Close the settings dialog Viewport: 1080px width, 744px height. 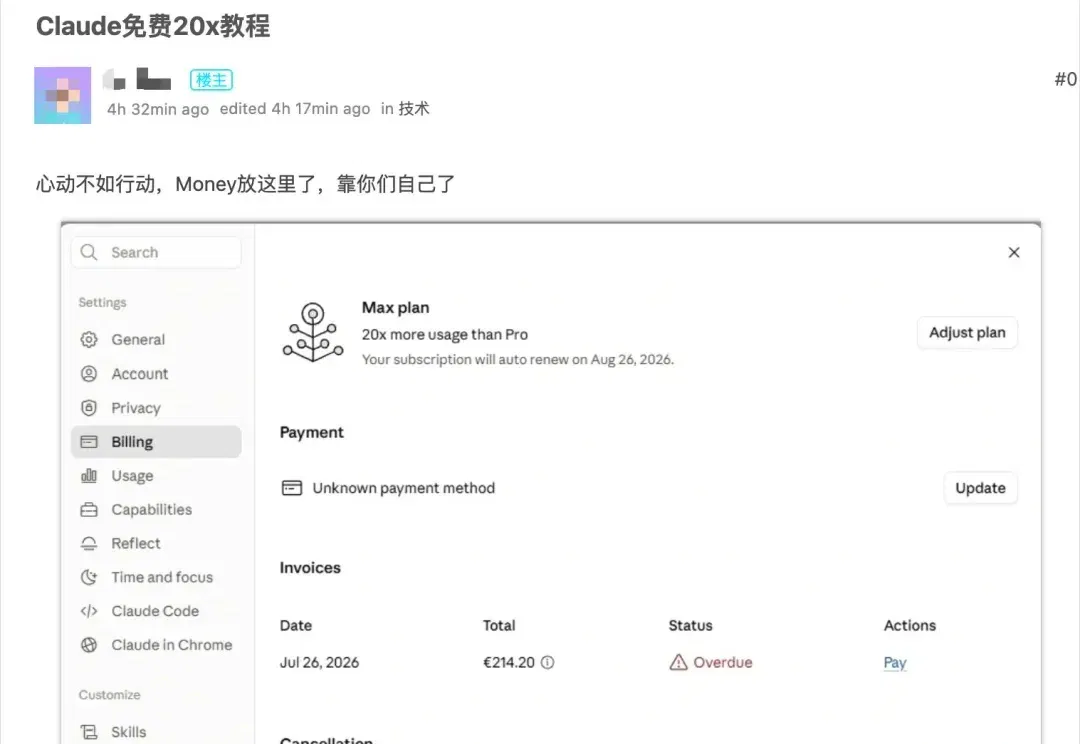point(1014,252)
